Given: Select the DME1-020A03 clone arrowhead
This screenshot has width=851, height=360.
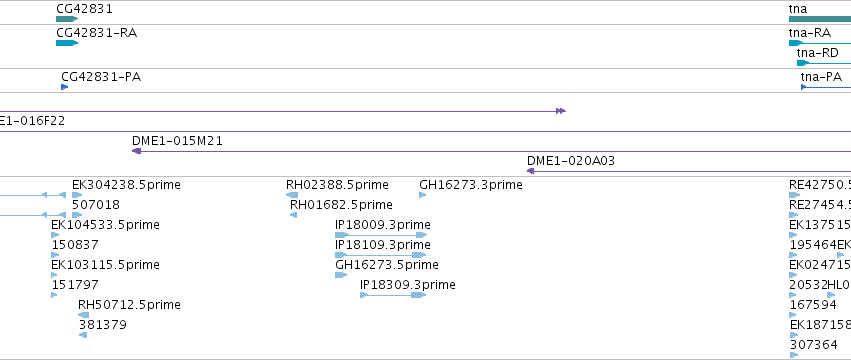Looking at the screenshot, I should pos(531,171).
